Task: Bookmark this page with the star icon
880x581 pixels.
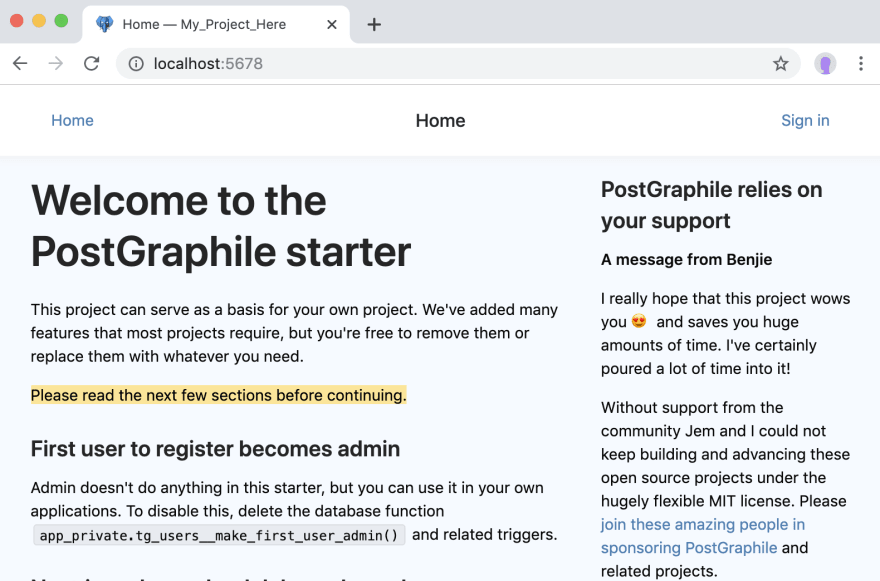Action: coord(780,63)
